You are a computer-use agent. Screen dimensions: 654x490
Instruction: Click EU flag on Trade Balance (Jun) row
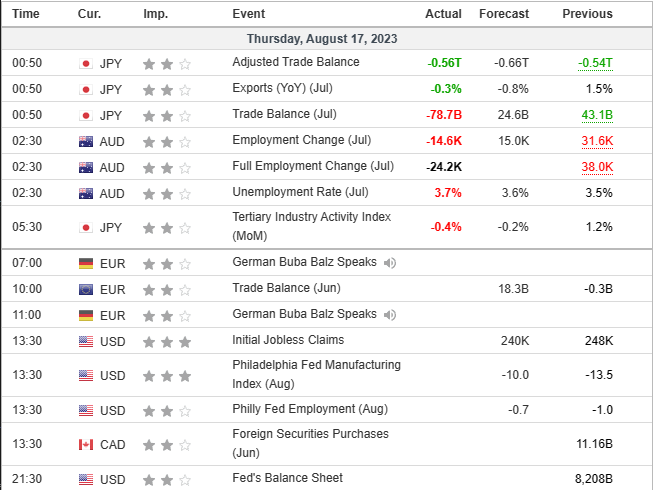pyautogui.click(x=85, y=289)
